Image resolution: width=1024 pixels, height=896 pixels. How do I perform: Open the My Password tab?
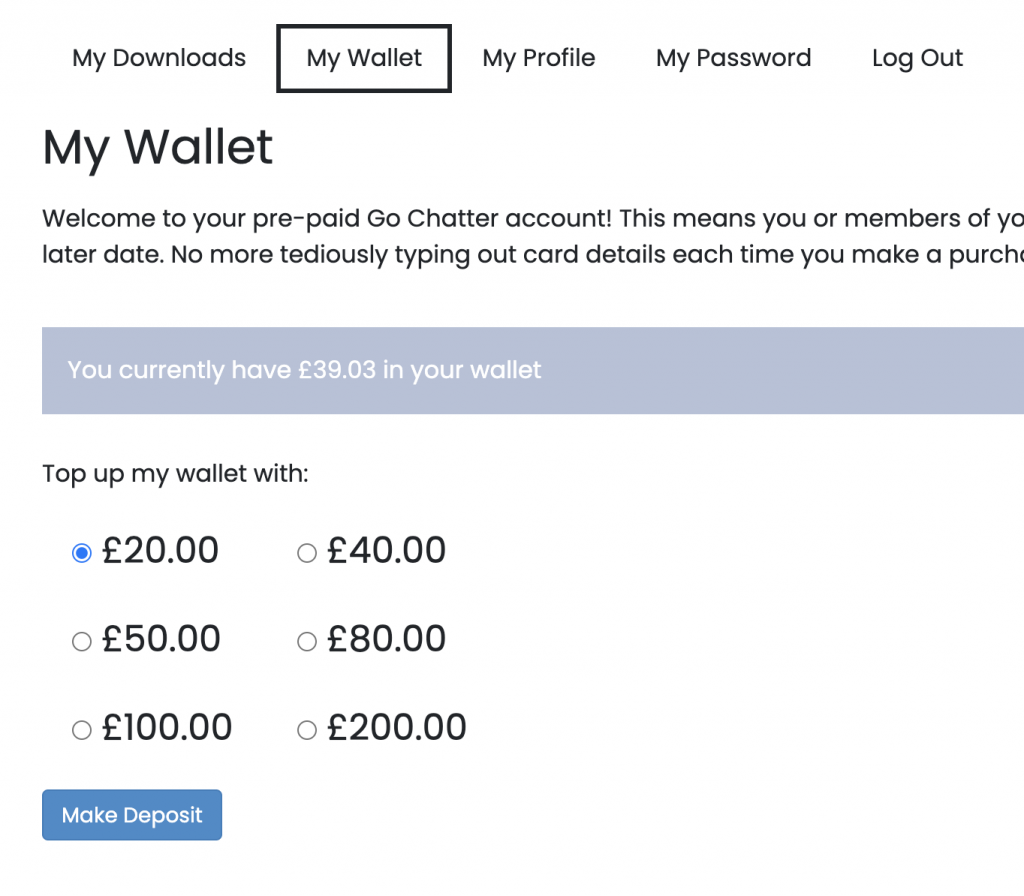[733, 58]
